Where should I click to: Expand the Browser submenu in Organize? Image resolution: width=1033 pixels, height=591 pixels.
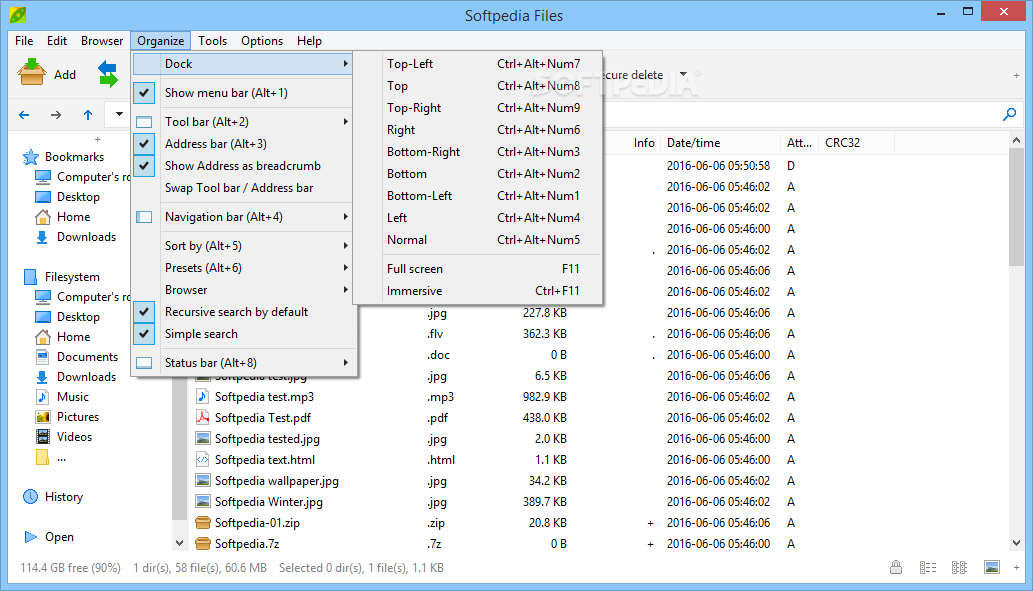point(244,290)
